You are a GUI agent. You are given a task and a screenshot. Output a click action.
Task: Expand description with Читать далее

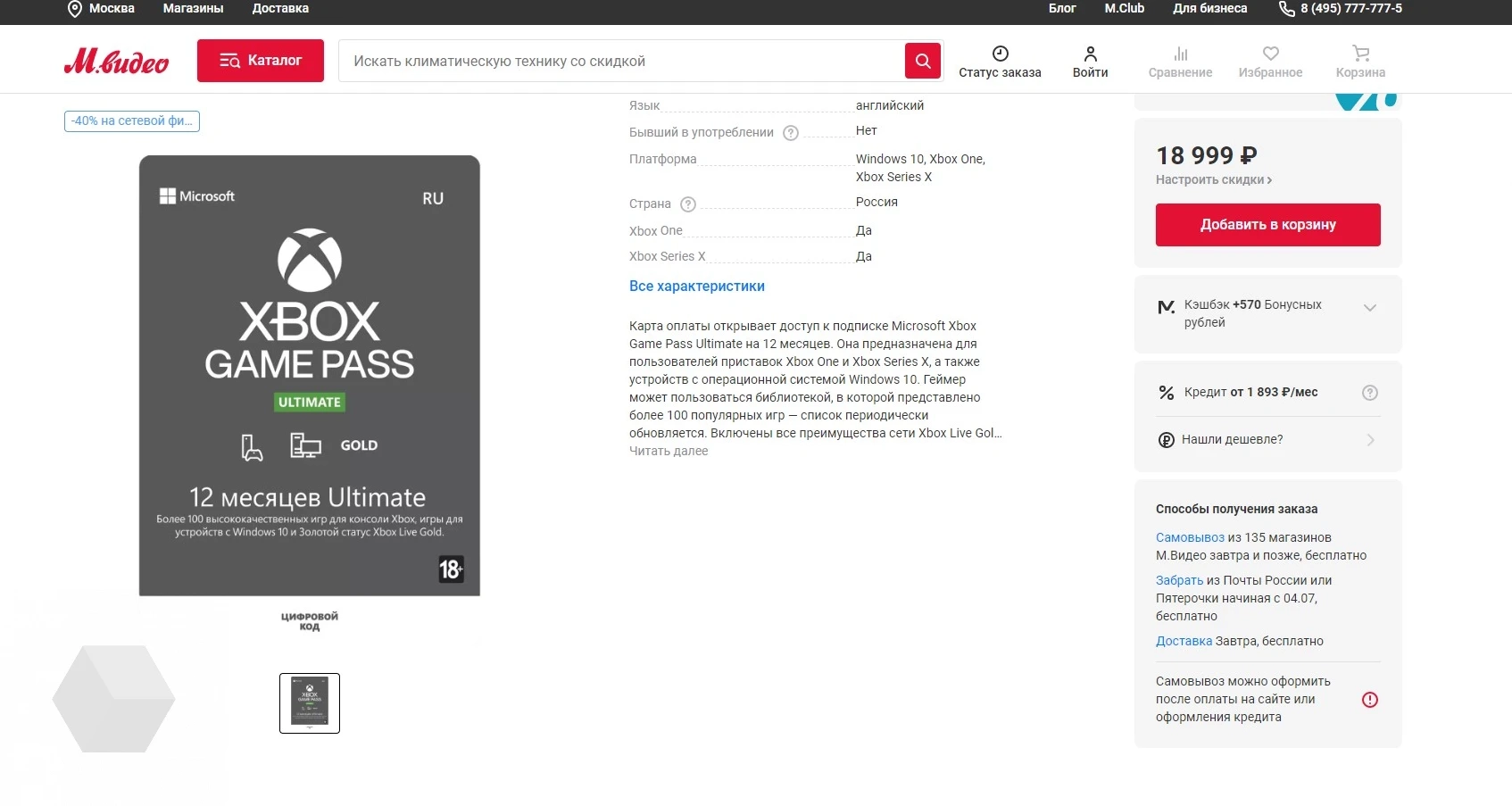pyautogui.click(x=669, y=451)
